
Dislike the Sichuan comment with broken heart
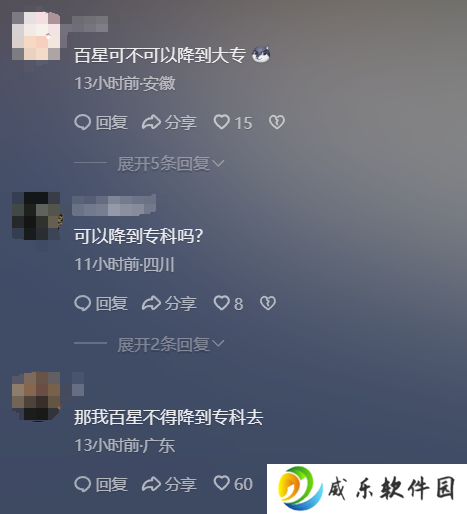(268, 303)
